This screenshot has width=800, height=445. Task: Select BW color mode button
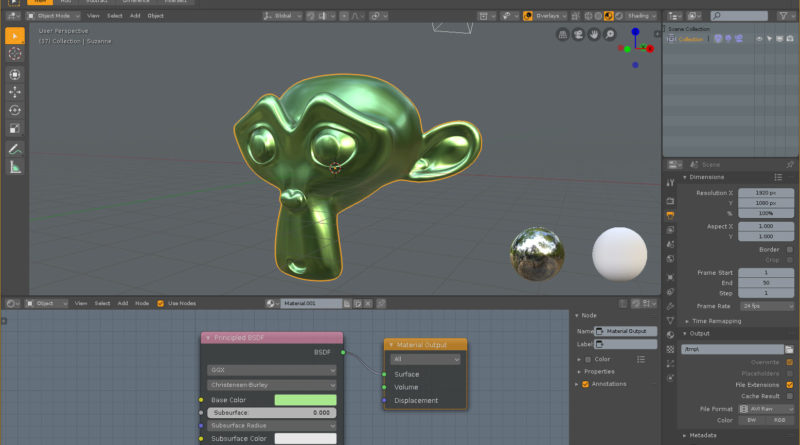(x=752, y=420)
